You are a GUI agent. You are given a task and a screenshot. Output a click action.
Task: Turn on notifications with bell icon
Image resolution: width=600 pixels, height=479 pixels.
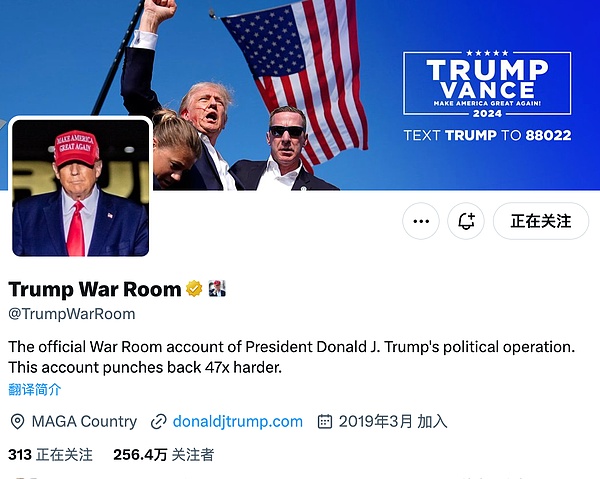pos(466,221)
